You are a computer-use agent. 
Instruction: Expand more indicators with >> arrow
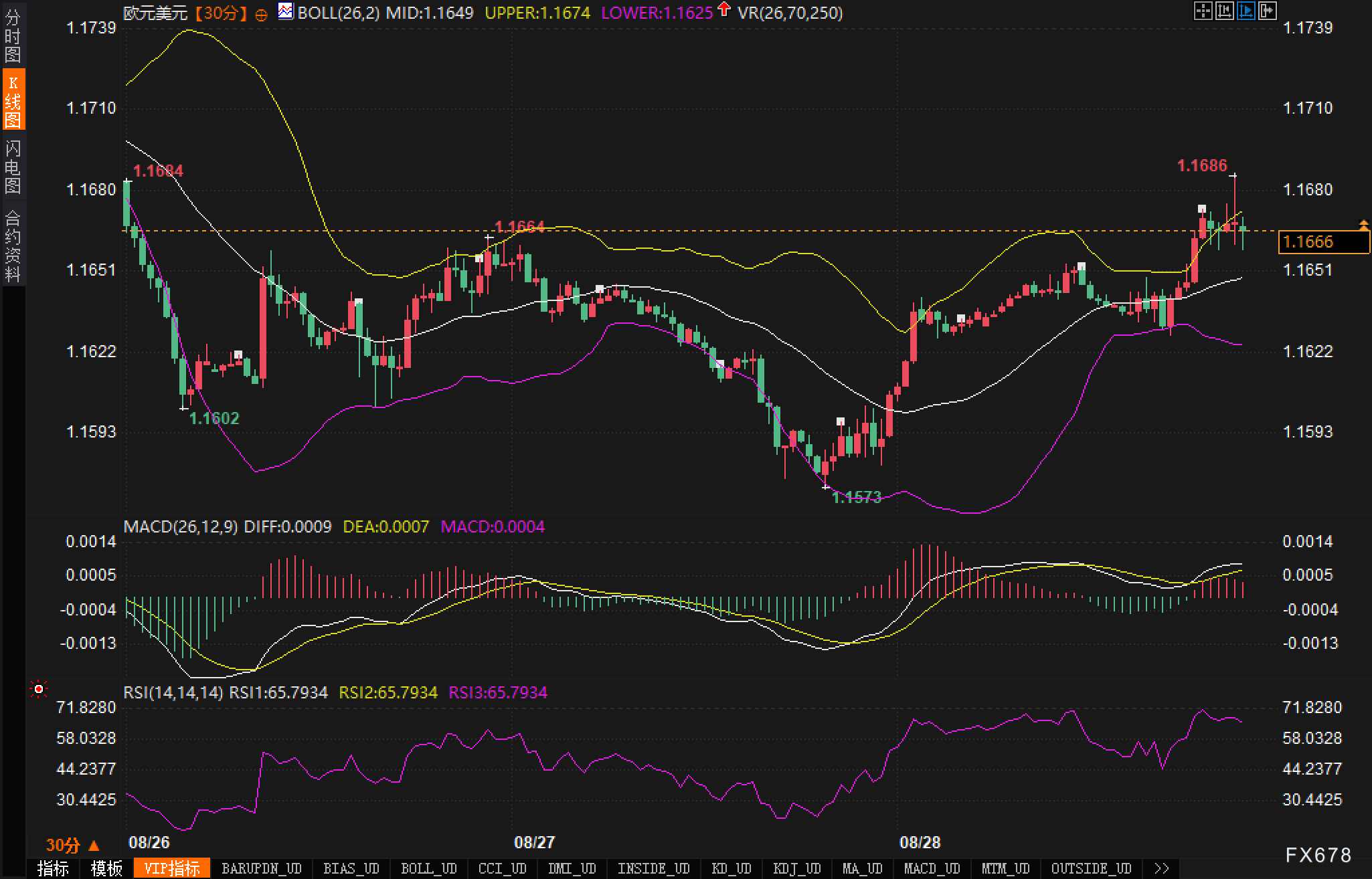pyautogui.click(x=1162, y=868)
